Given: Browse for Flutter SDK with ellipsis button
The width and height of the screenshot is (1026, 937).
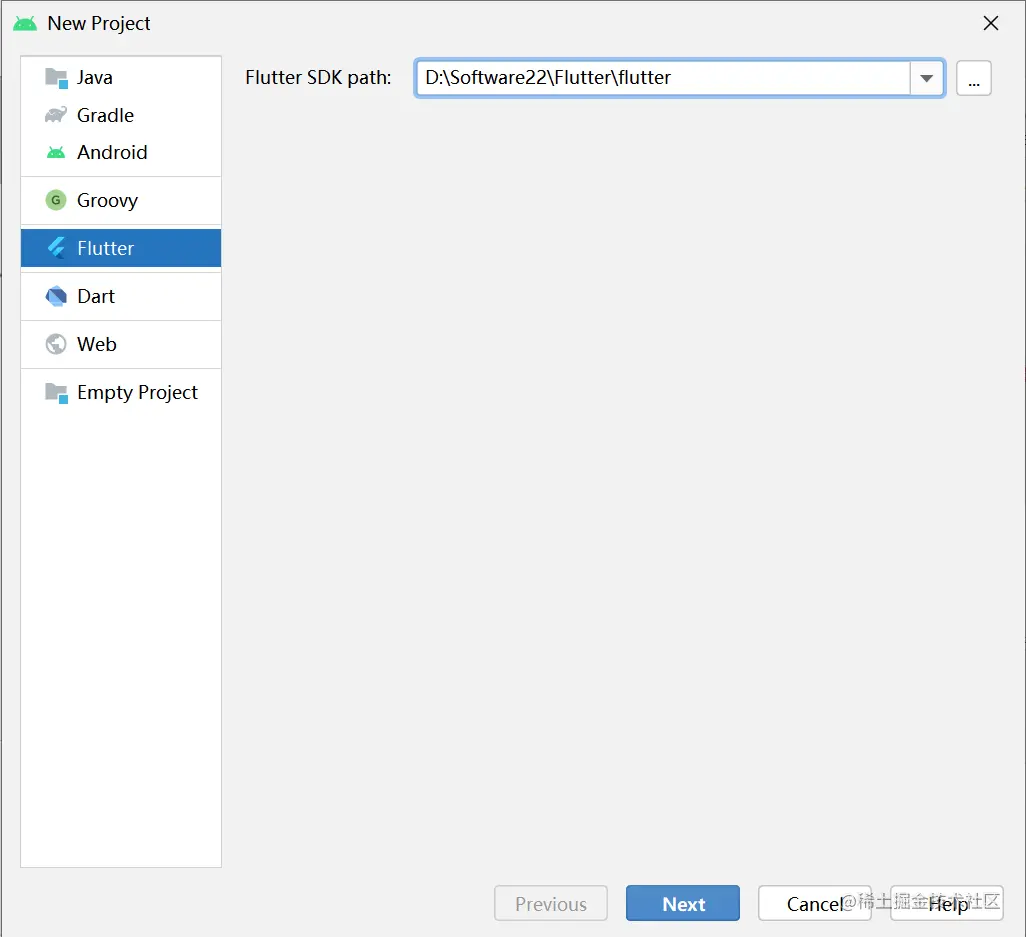Looking at the screenshot, I should (974, 78).
